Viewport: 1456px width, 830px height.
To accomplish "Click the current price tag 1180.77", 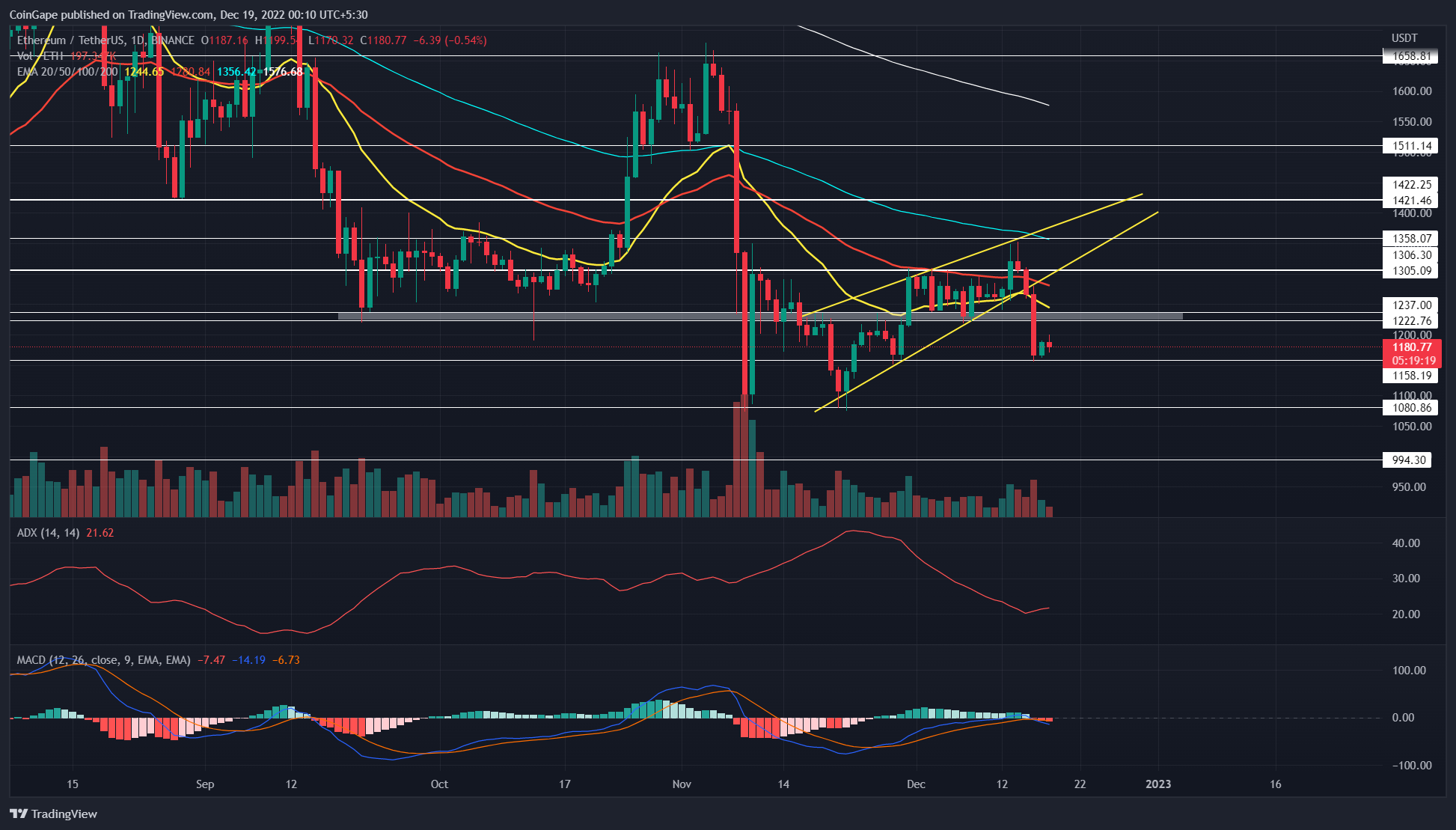I will (1411, 347).
